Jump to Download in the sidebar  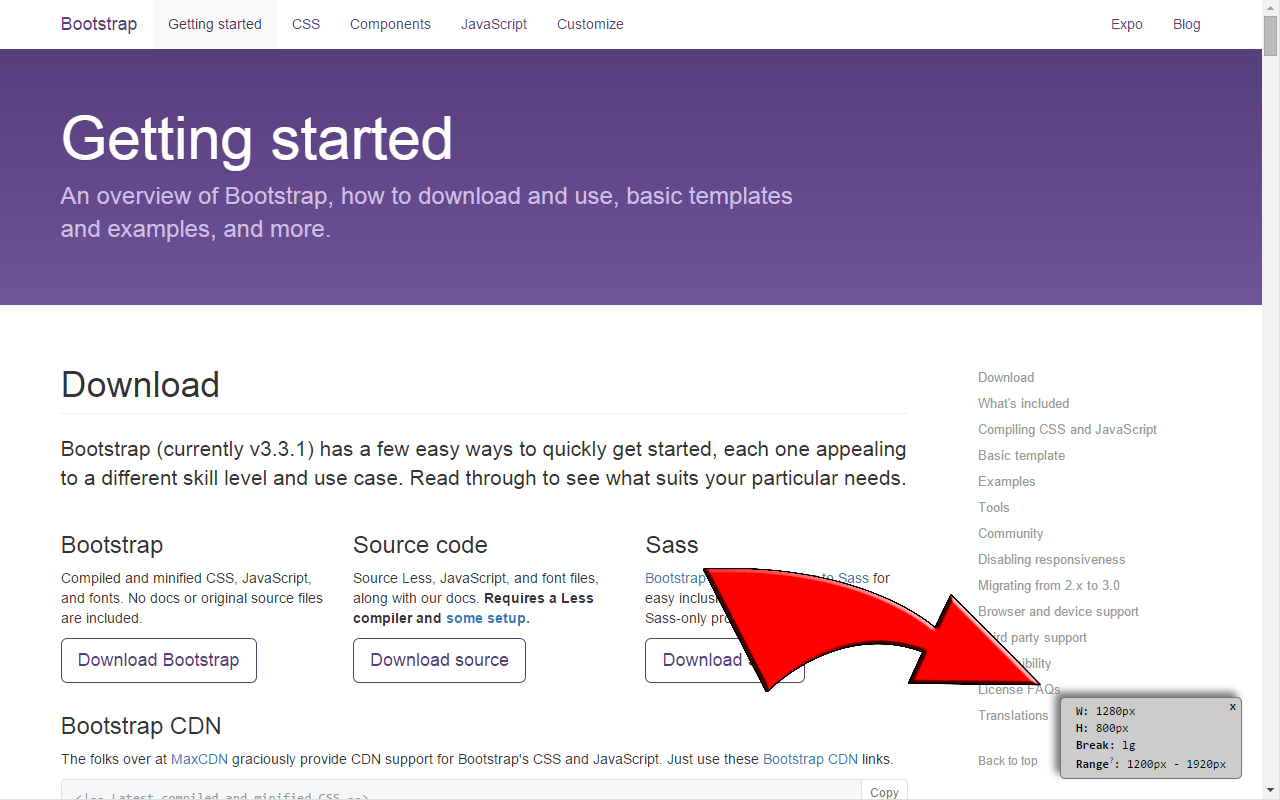pyautogui.click(x=1006, y=377)
